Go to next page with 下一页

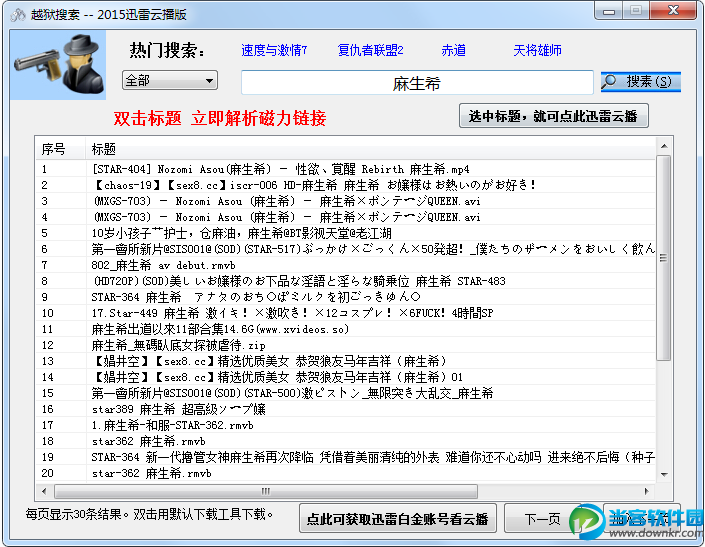click(542, 519)
